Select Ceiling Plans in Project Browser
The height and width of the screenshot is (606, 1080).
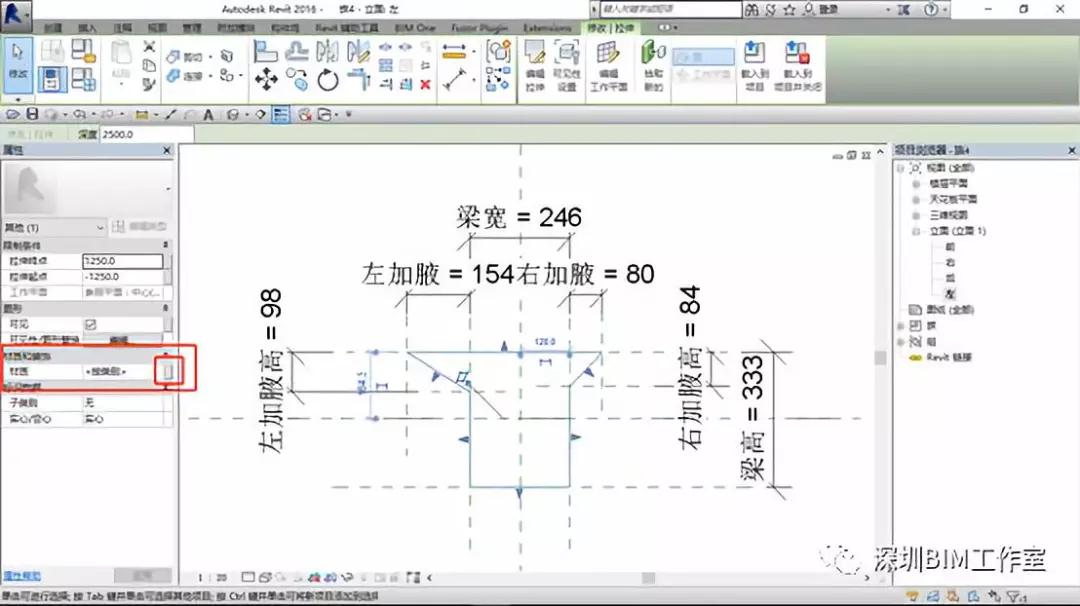pyautogui.click(x=953, y=200)
